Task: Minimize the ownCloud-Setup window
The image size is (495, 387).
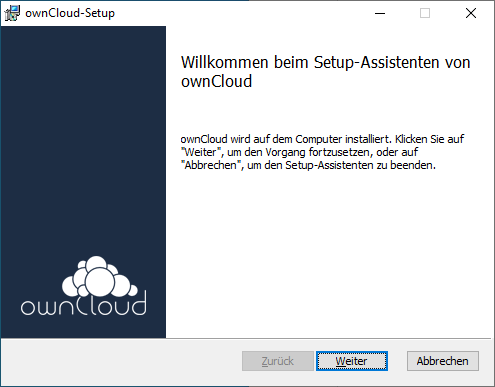Action: (380, 13)
